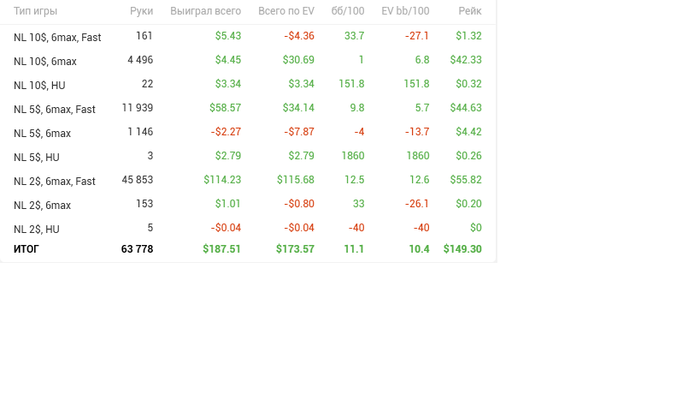Select the NL 10$, 6max game type
This screenshot has height=394, width=700.
(x=45, y=62)
